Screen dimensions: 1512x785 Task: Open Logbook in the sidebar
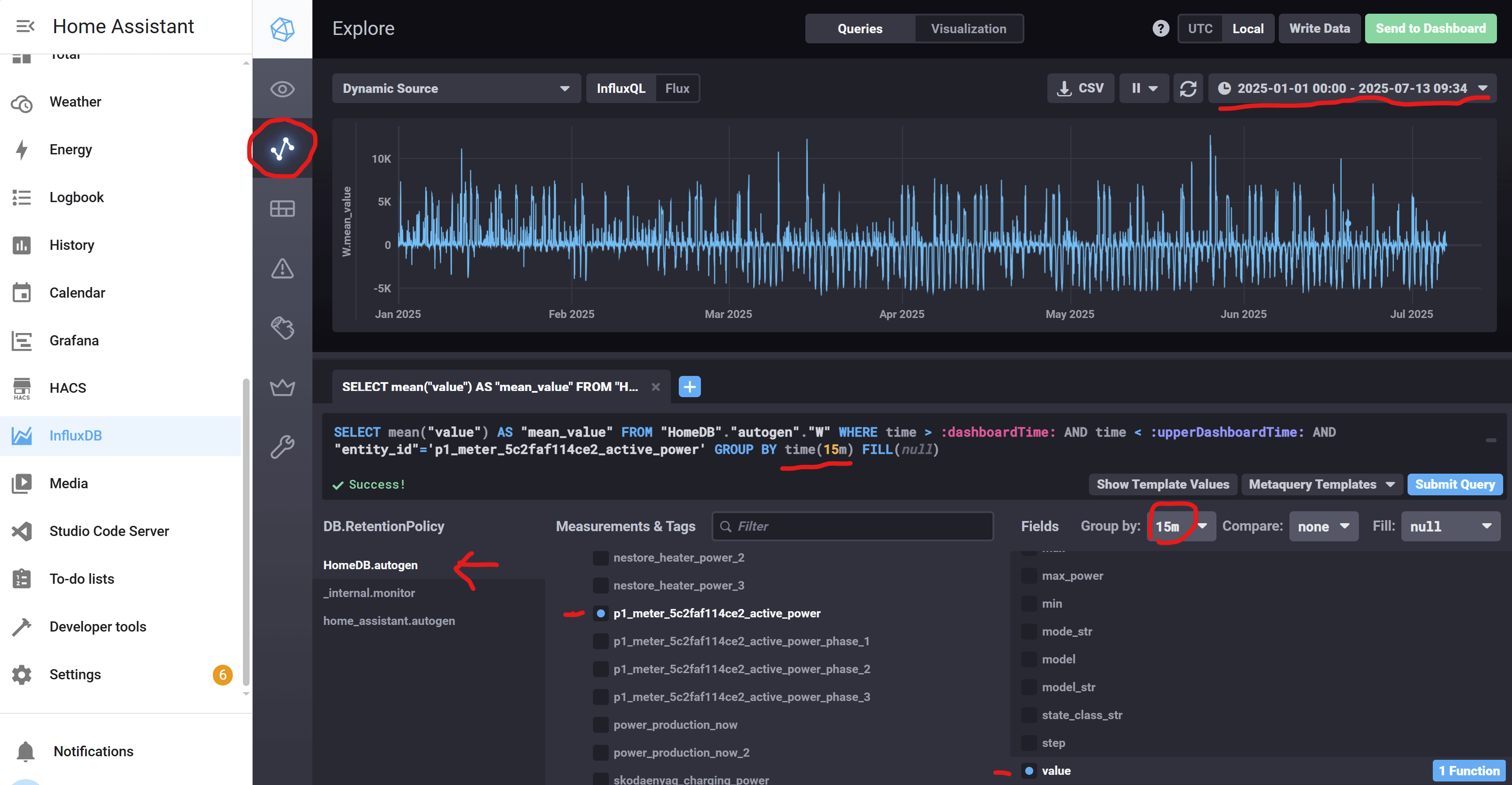tap(120, 198)
